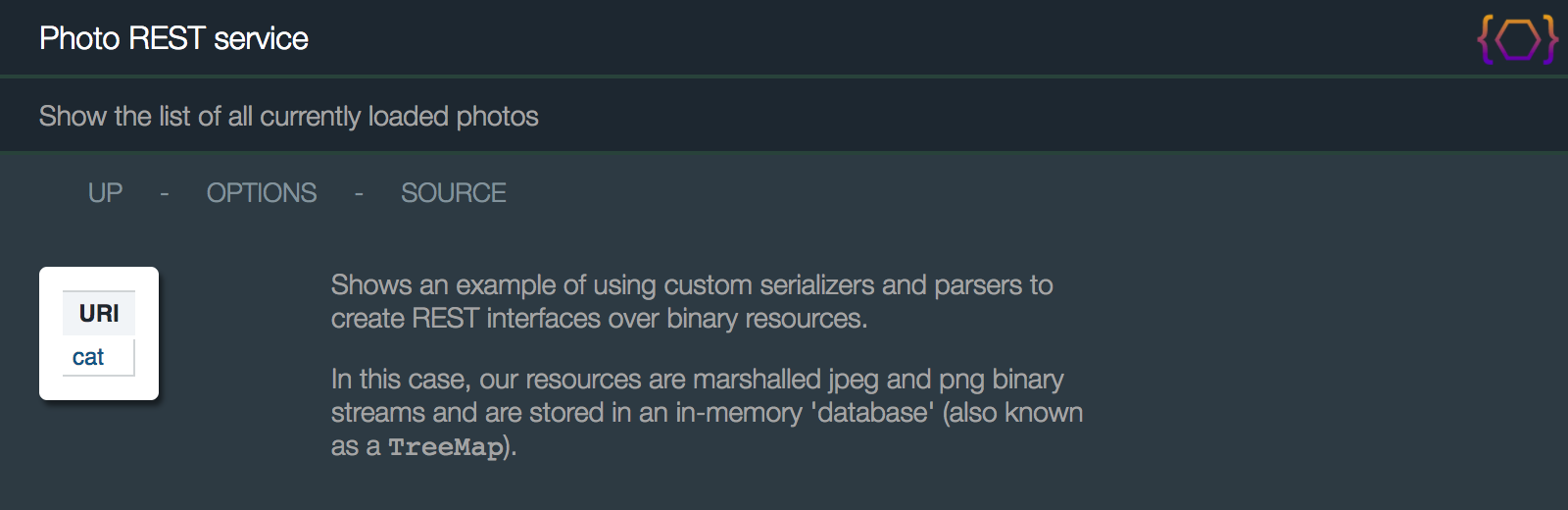
Task: Click the marshalled jpeg and png paragraph
Action: [x=707, y=413]
